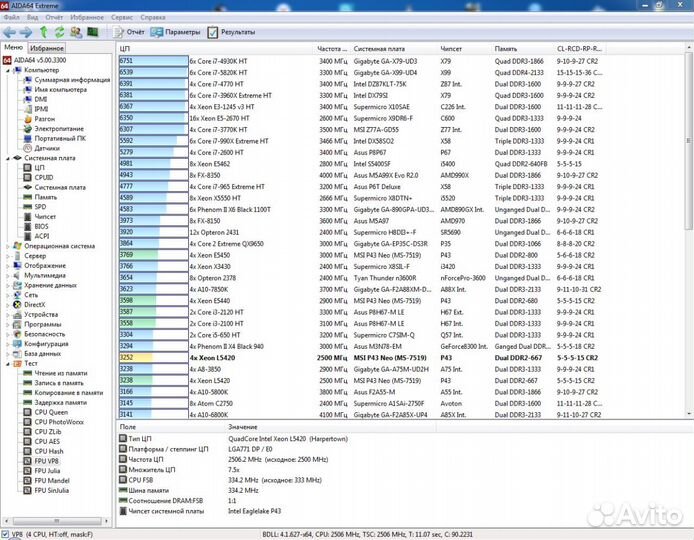Click the Refresh toolbar icon
This screenshot has width=694, height=540.
pyautogui.click(x=59, y=32)
